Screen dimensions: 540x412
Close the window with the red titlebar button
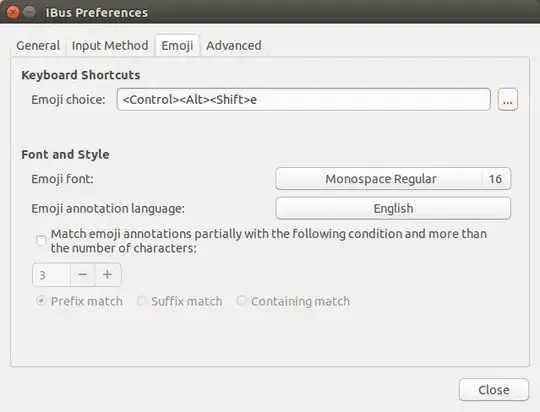(x=13, y=12)
